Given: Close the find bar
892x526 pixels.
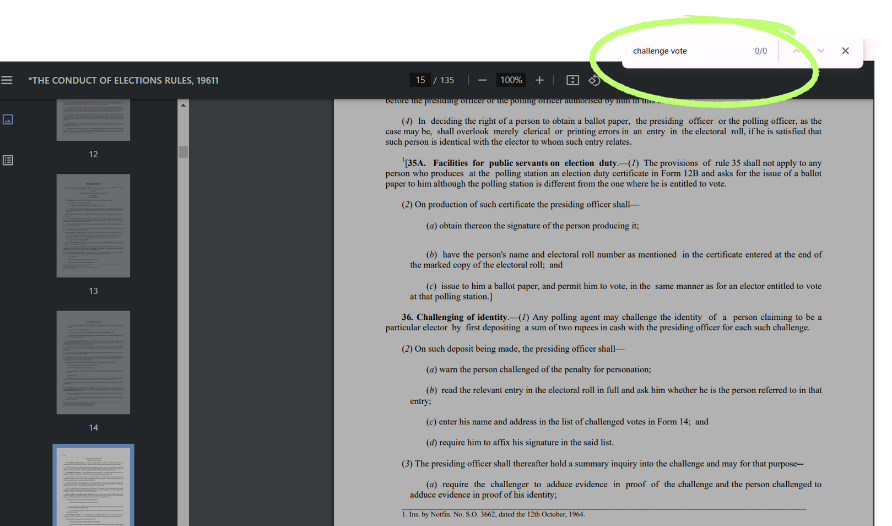Looking at the screenshot, I should [x=845, y=51].
